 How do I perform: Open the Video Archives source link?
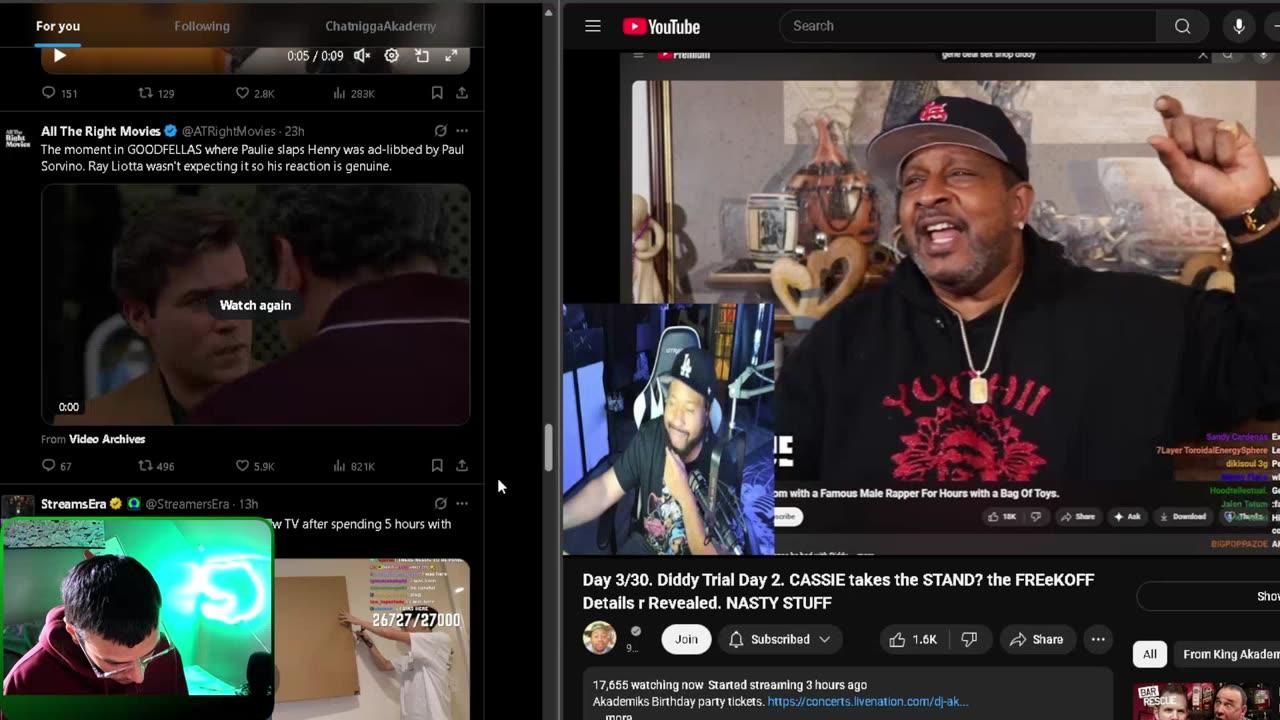pyautogui.click(x=107, y=439)
